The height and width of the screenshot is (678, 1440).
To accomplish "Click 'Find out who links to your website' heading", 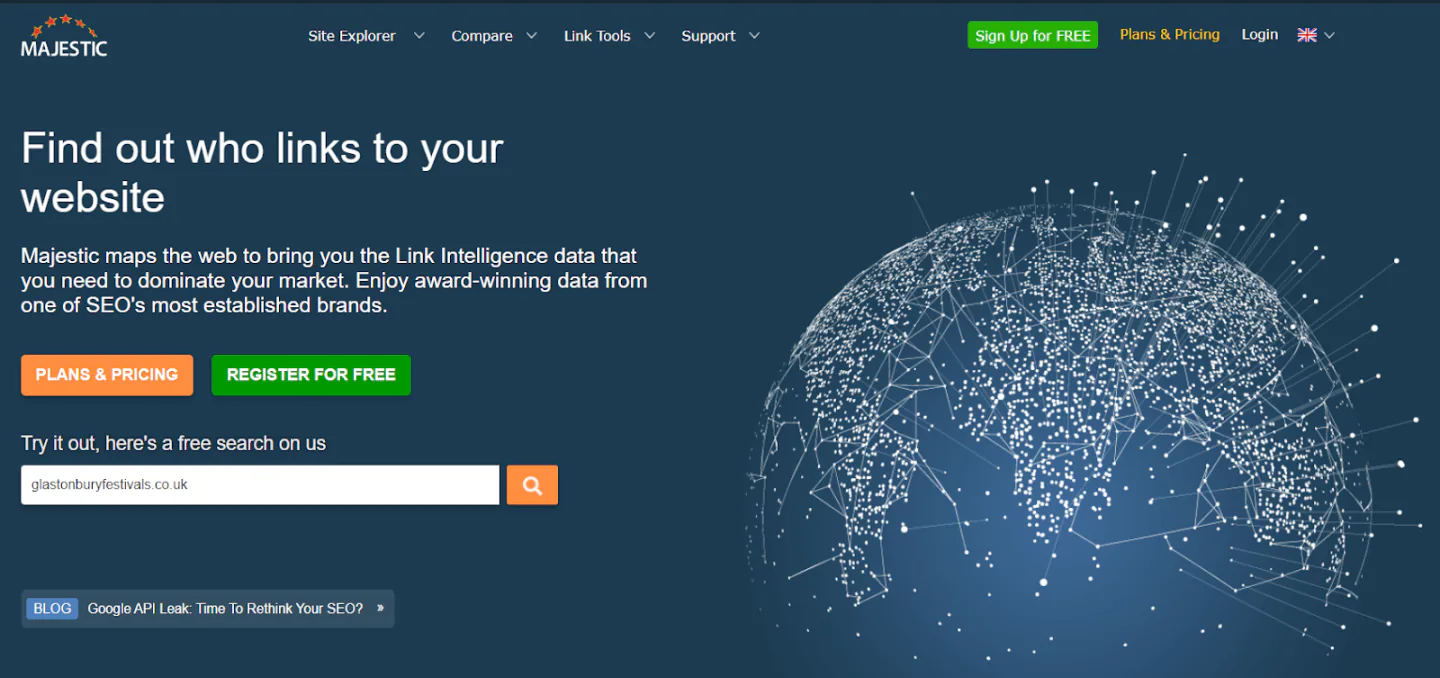I will point(262,173).
